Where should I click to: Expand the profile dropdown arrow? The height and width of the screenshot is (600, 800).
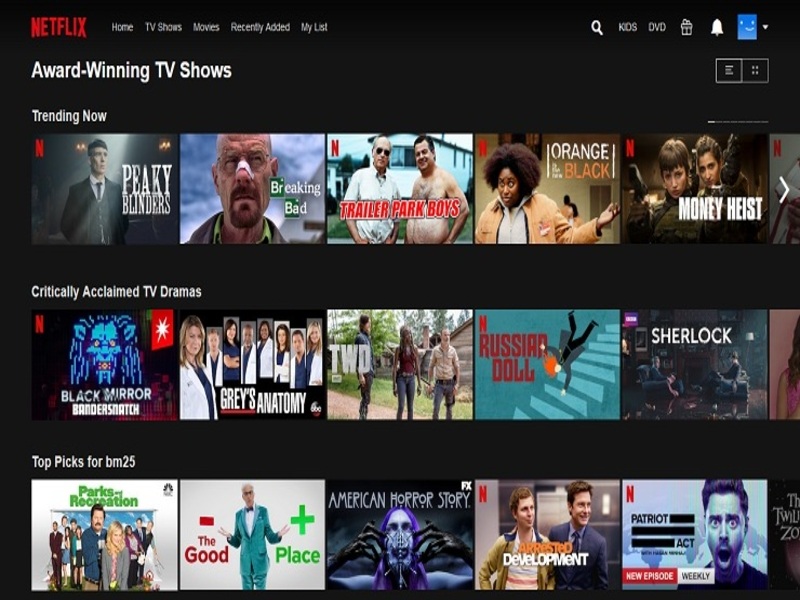coord(765,27)
